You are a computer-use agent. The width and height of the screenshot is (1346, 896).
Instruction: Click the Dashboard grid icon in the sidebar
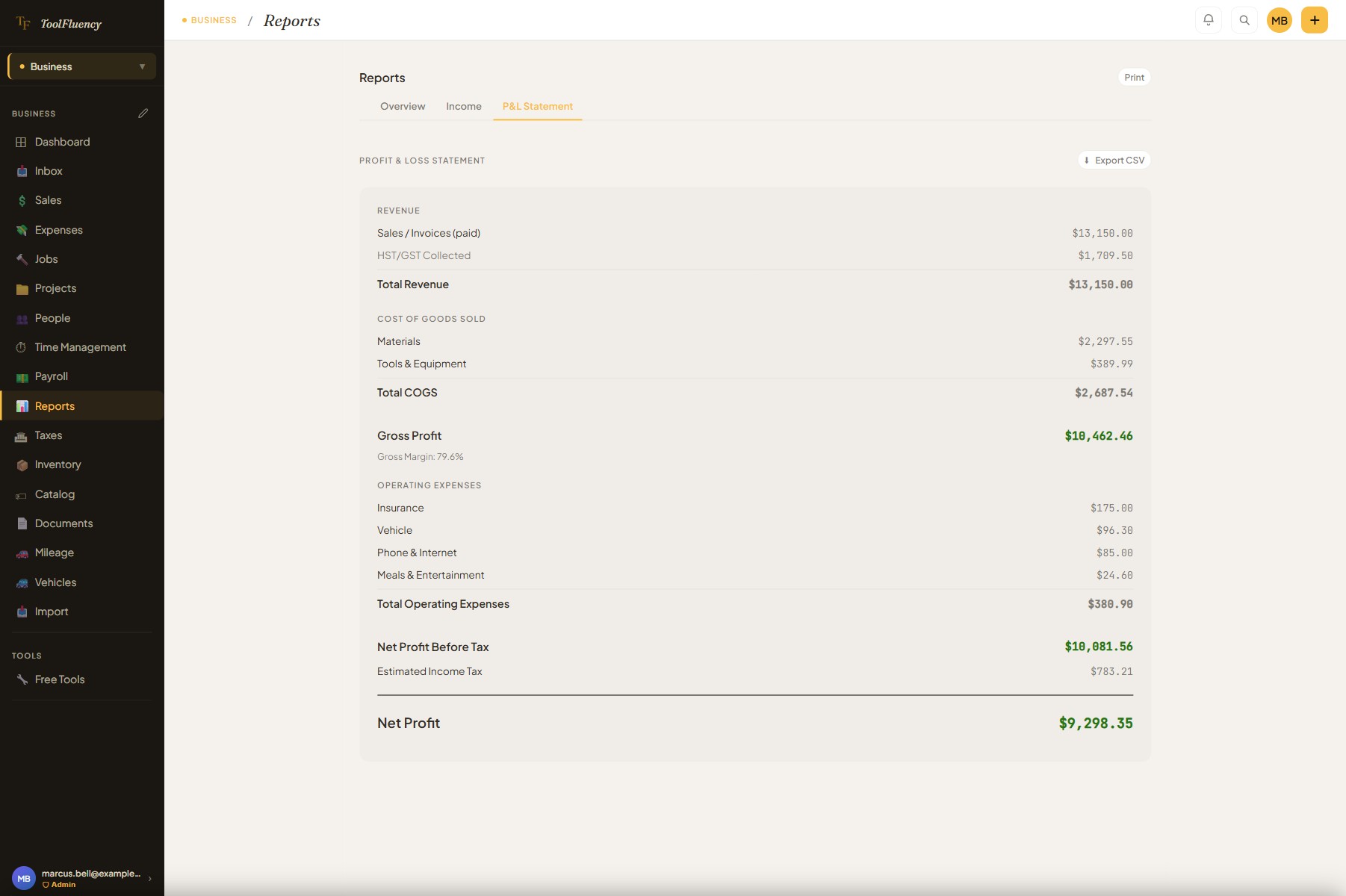pyautogui.click(x=22, y=142)
